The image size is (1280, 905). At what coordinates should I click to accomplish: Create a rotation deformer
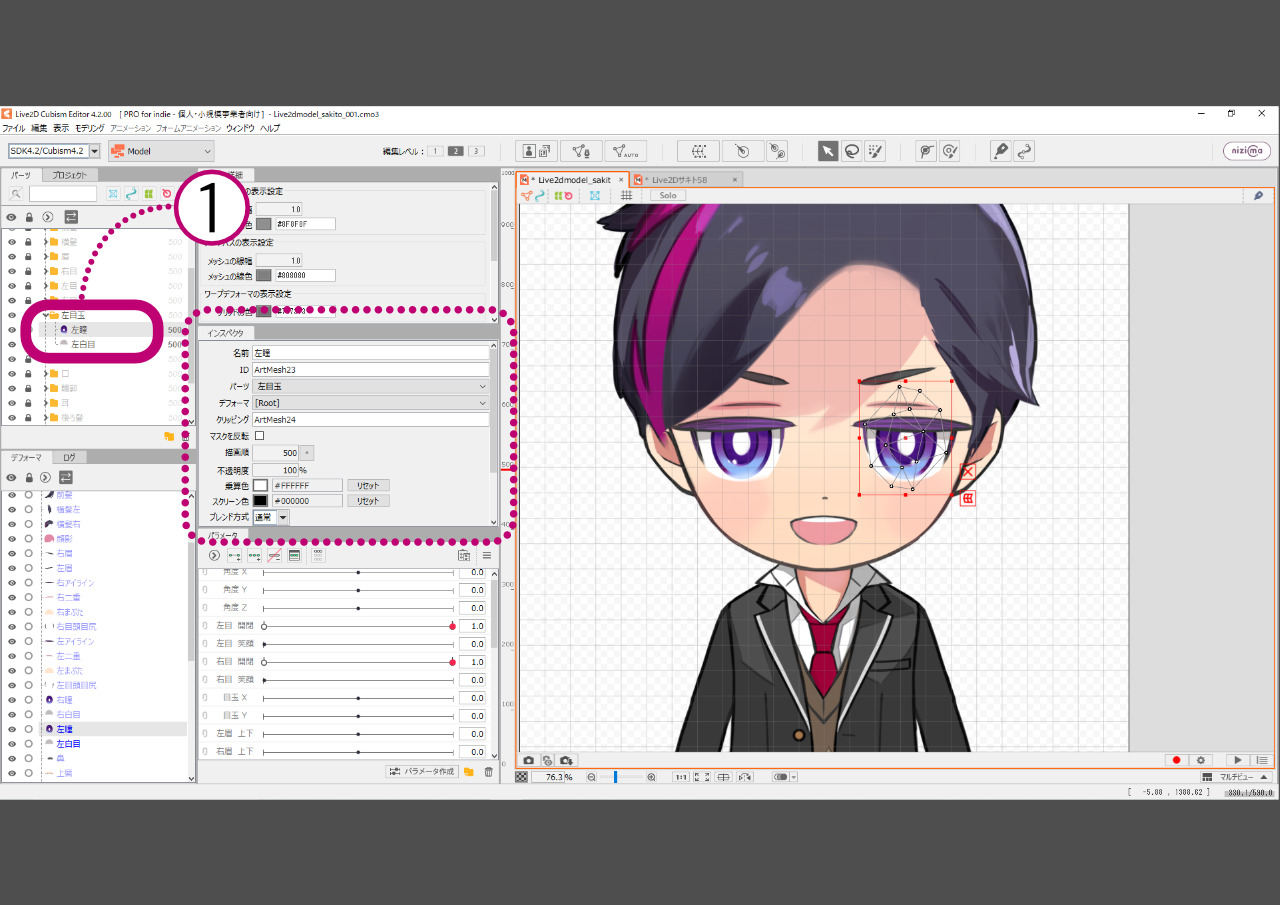(x=742, y=151)
